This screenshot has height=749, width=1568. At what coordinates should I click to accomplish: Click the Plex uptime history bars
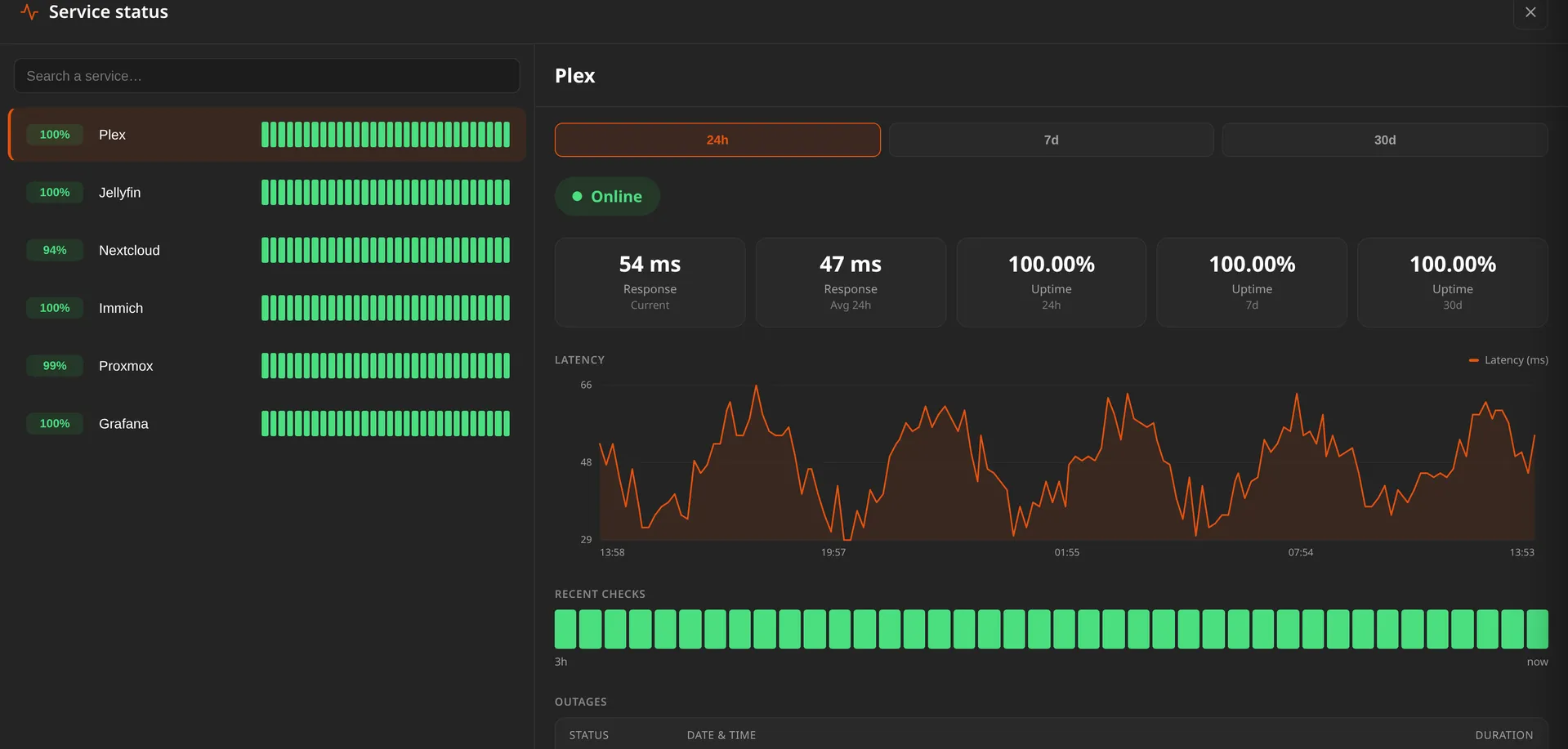[x=386, y=135]
